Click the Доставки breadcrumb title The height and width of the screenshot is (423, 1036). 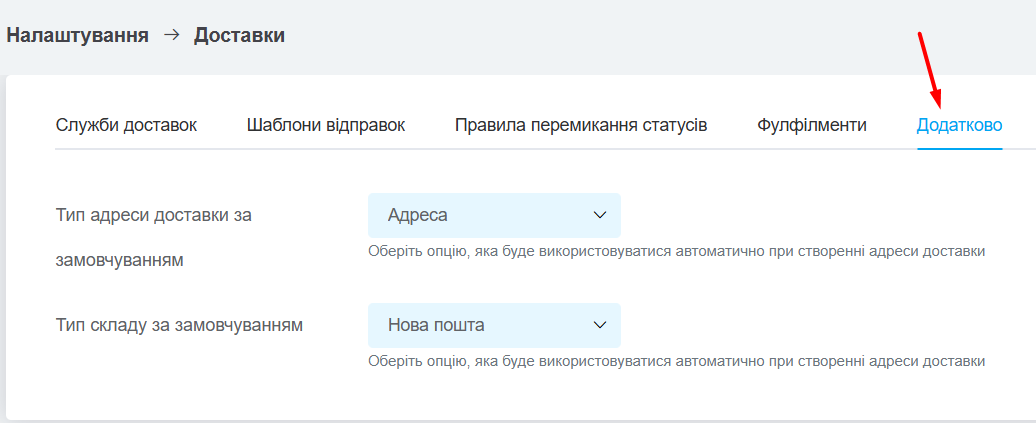239,35
